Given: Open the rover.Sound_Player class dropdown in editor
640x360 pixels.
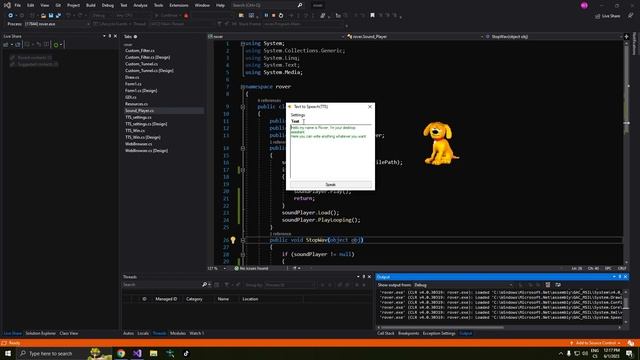Looking at the screenshot, I should [414, 37].
